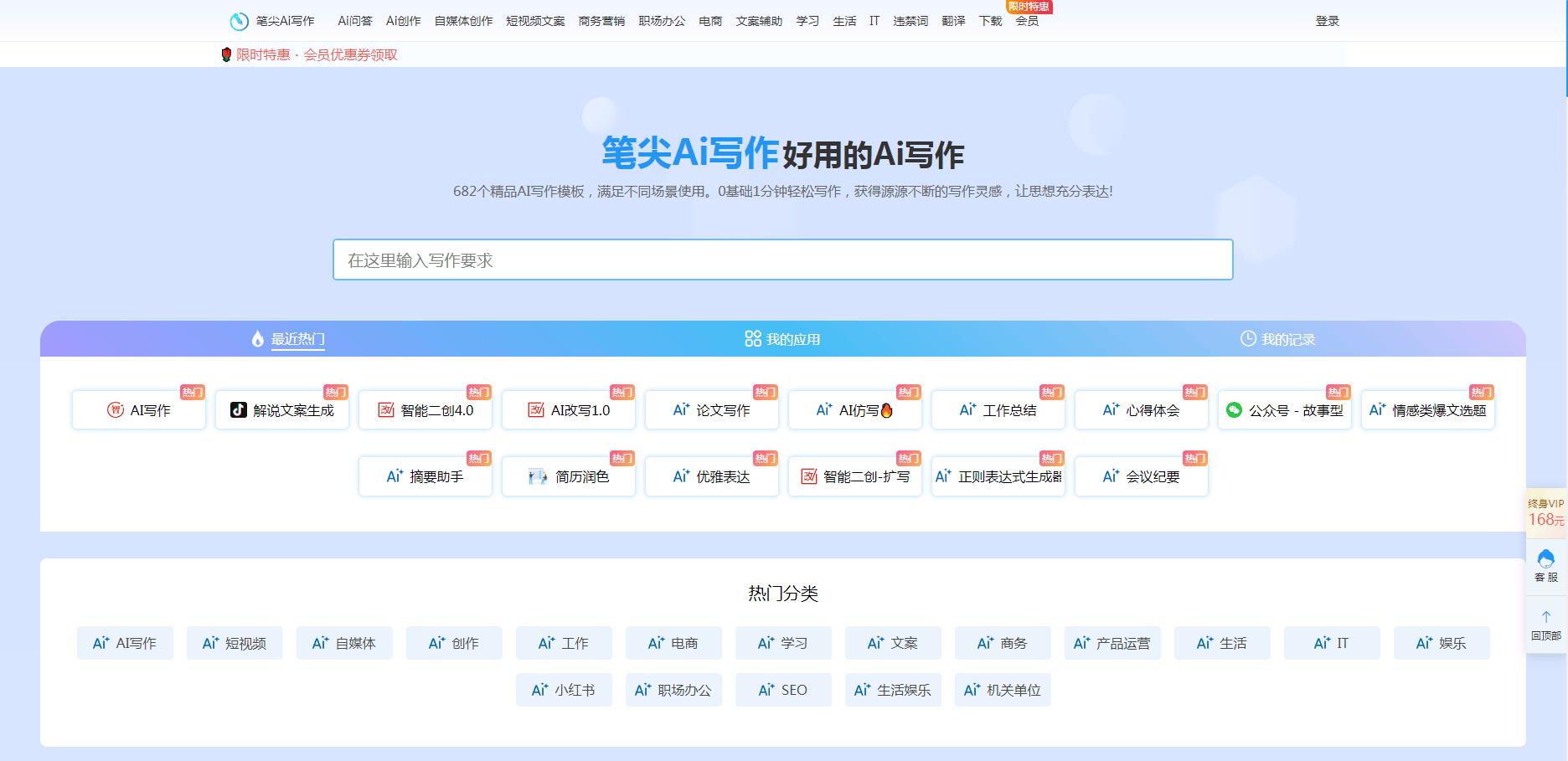The height and width of the screenshot is (761, 1568).
Task: Open the WeChat 公众号 - 故事型 template
Action: [1284, 410]
